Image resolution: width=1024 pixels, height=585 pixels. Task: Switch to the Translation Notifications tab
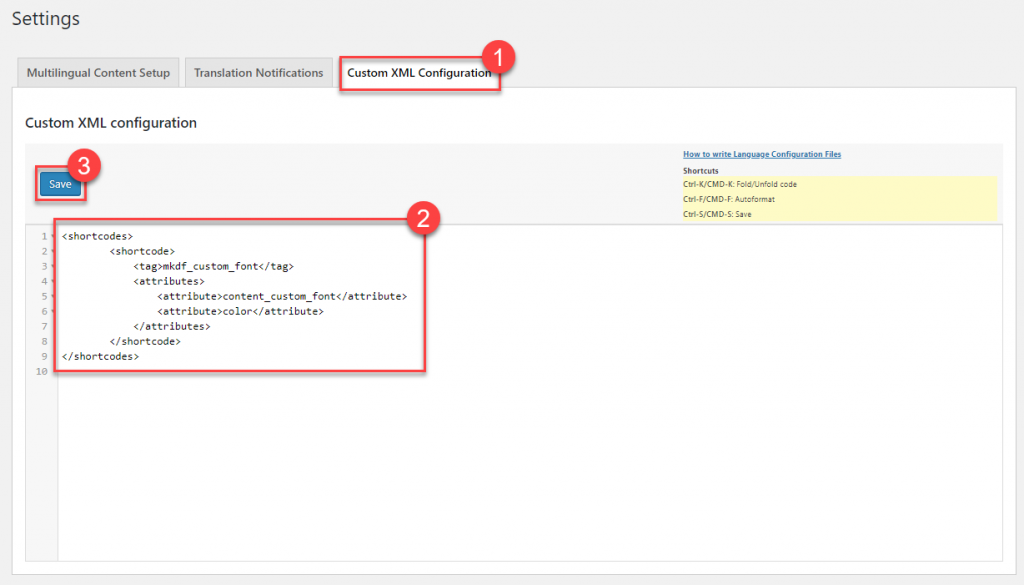point(259,72)
